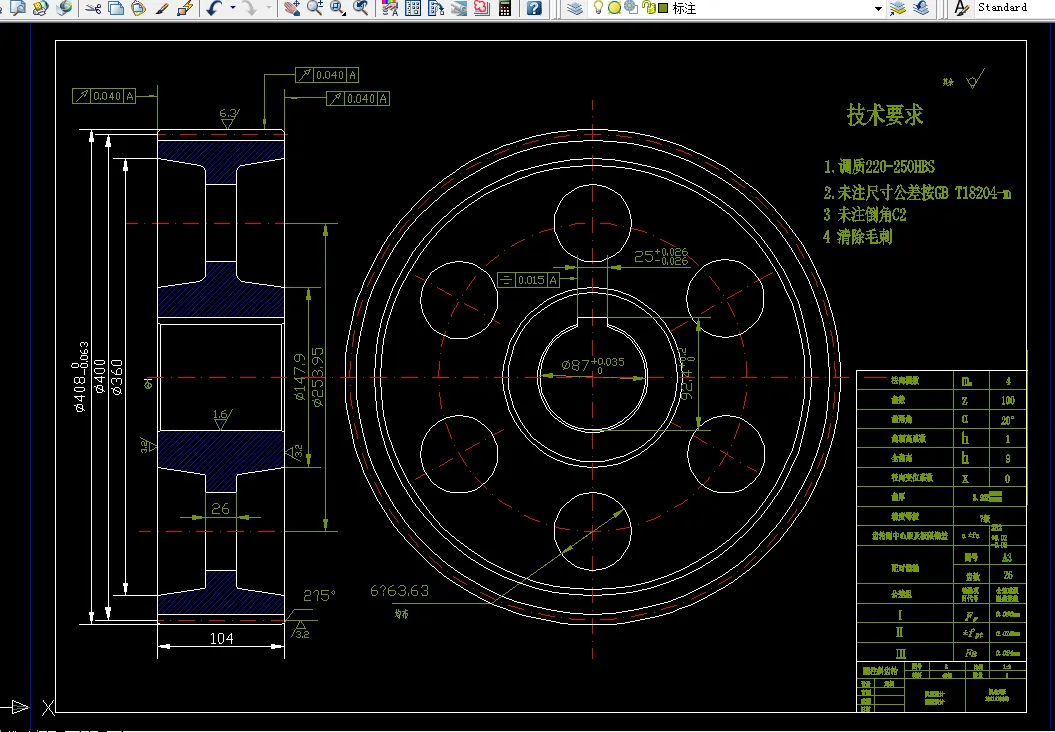Click the Publish icon
Image resolution: width=1055 pixels, height=732 pixels.
[41, 8]
